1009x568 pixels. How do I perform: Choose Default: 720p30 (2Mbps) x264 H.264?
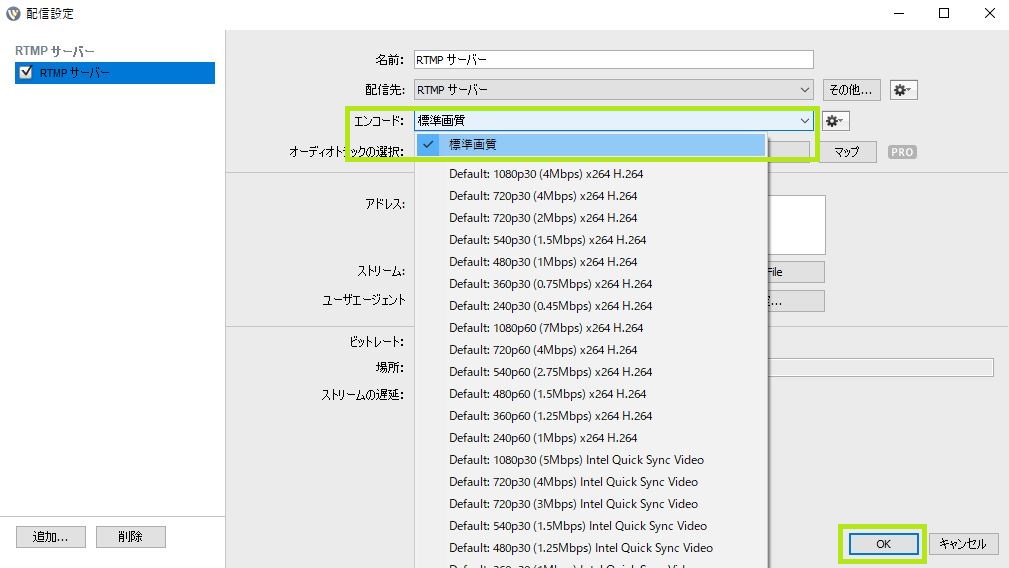[x=591, y=217]
